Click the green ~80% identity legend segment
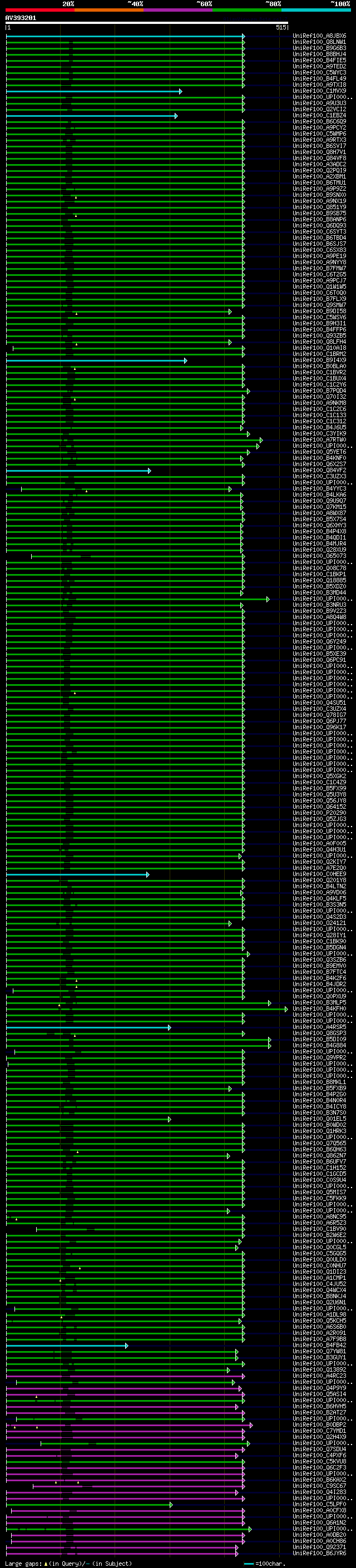Screen dimensions: 356x1568 click(x=247, y=10)
